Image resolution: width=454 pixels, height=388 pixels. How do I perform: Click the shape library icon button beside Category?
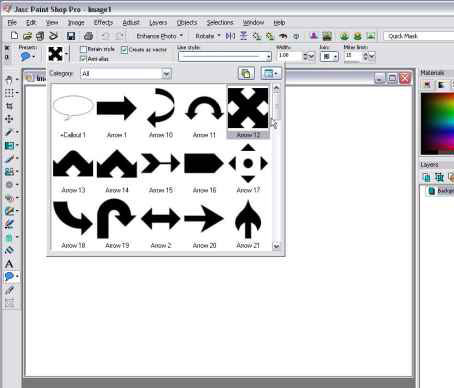click(246, 73)
